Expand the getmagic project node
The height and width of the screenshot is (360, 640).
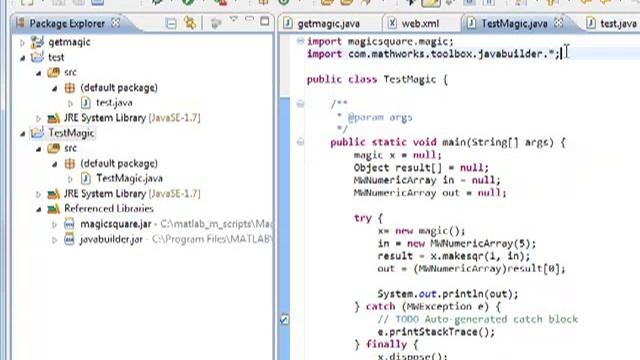pyautogui.click(x=22, y=42)
